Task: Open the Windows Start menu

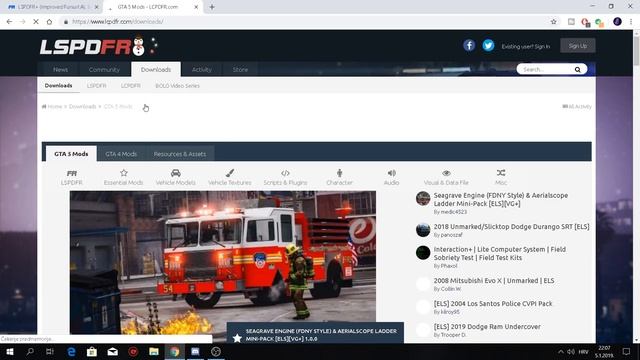Action: (10, 351)
